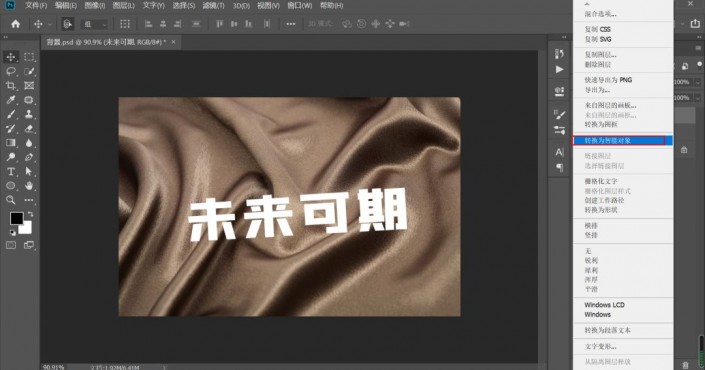Select the Dodge tool

[10, 157]
